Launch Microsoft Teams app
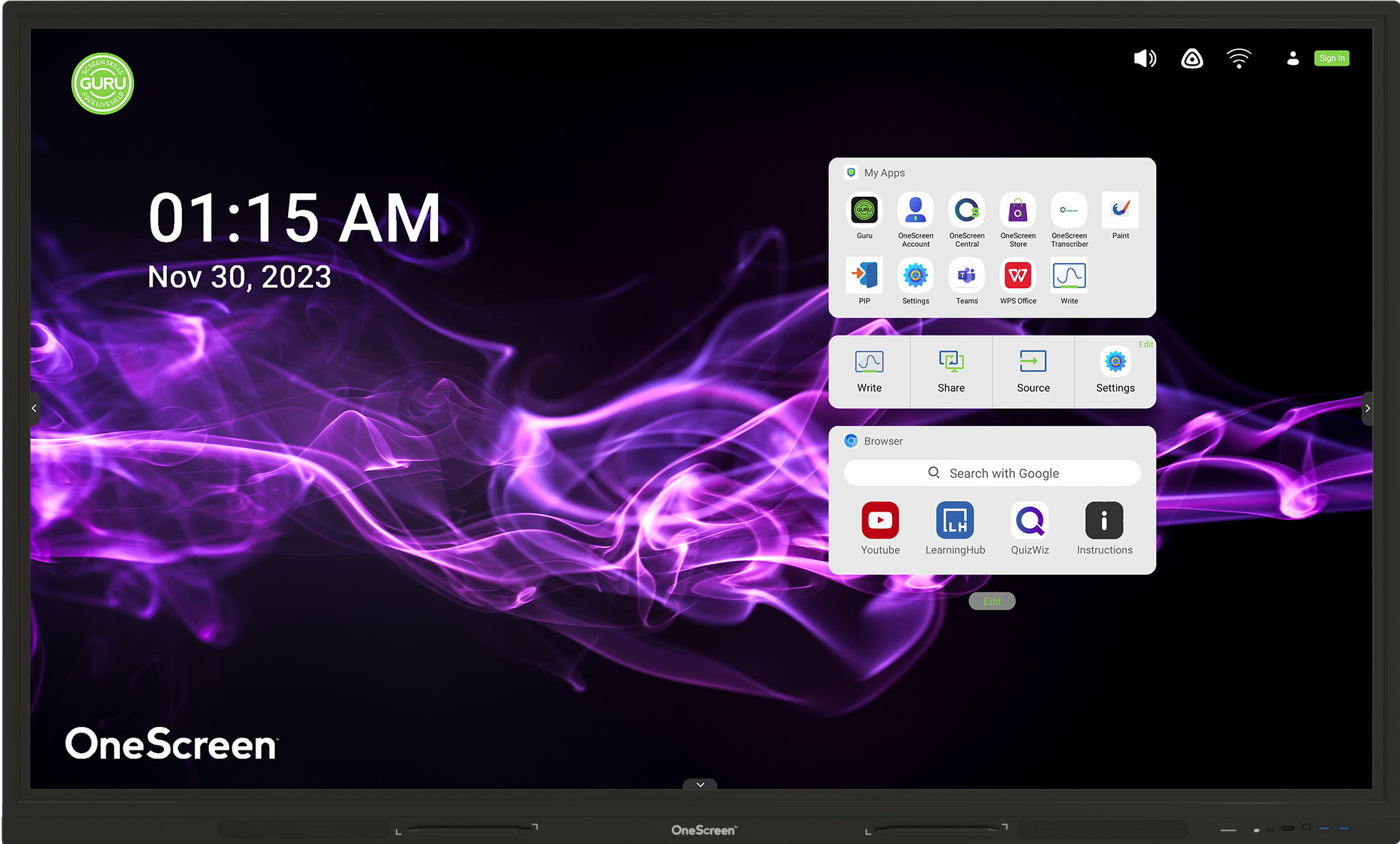 point(966,275)
